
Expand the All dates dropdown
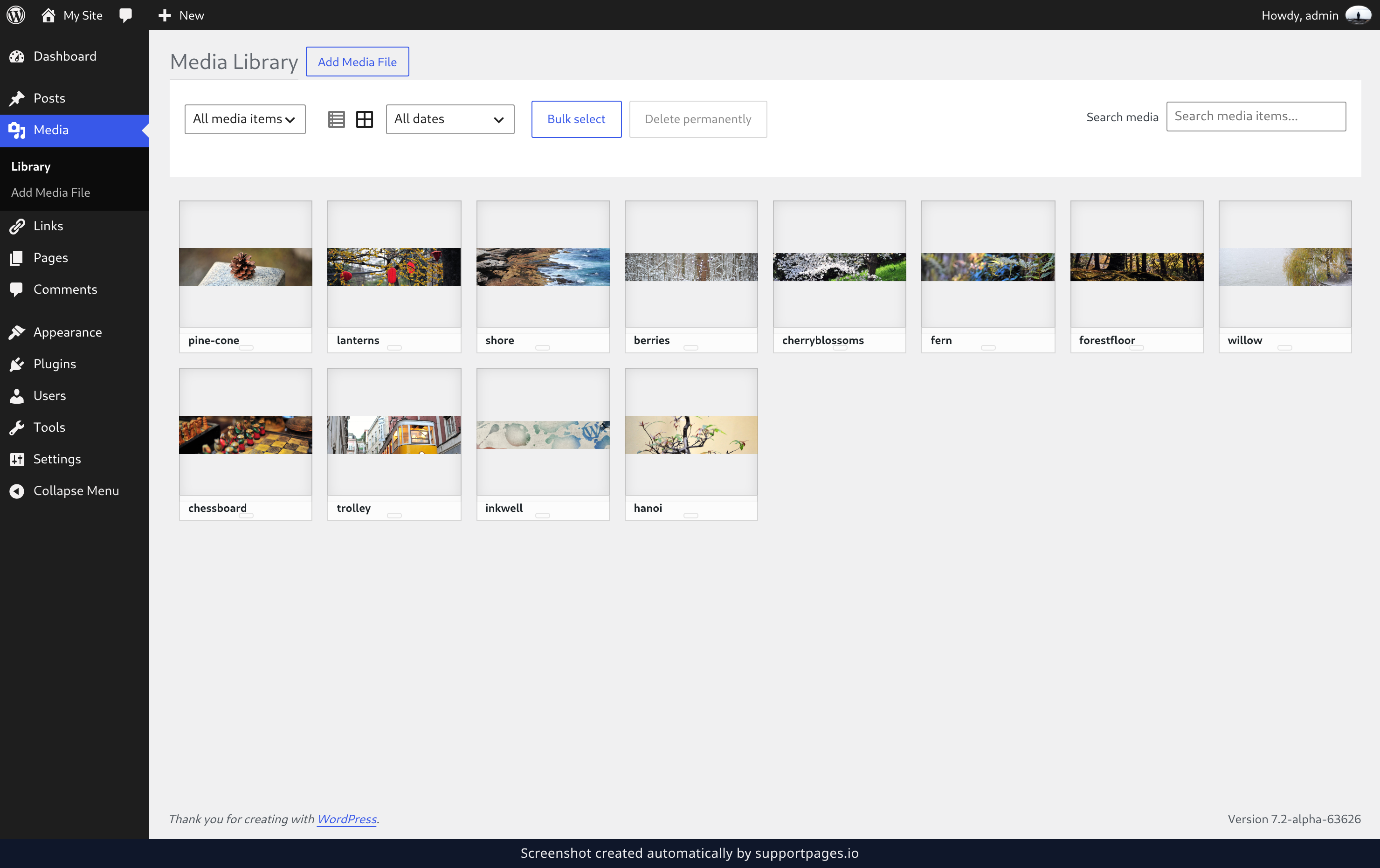coord(450,119)
